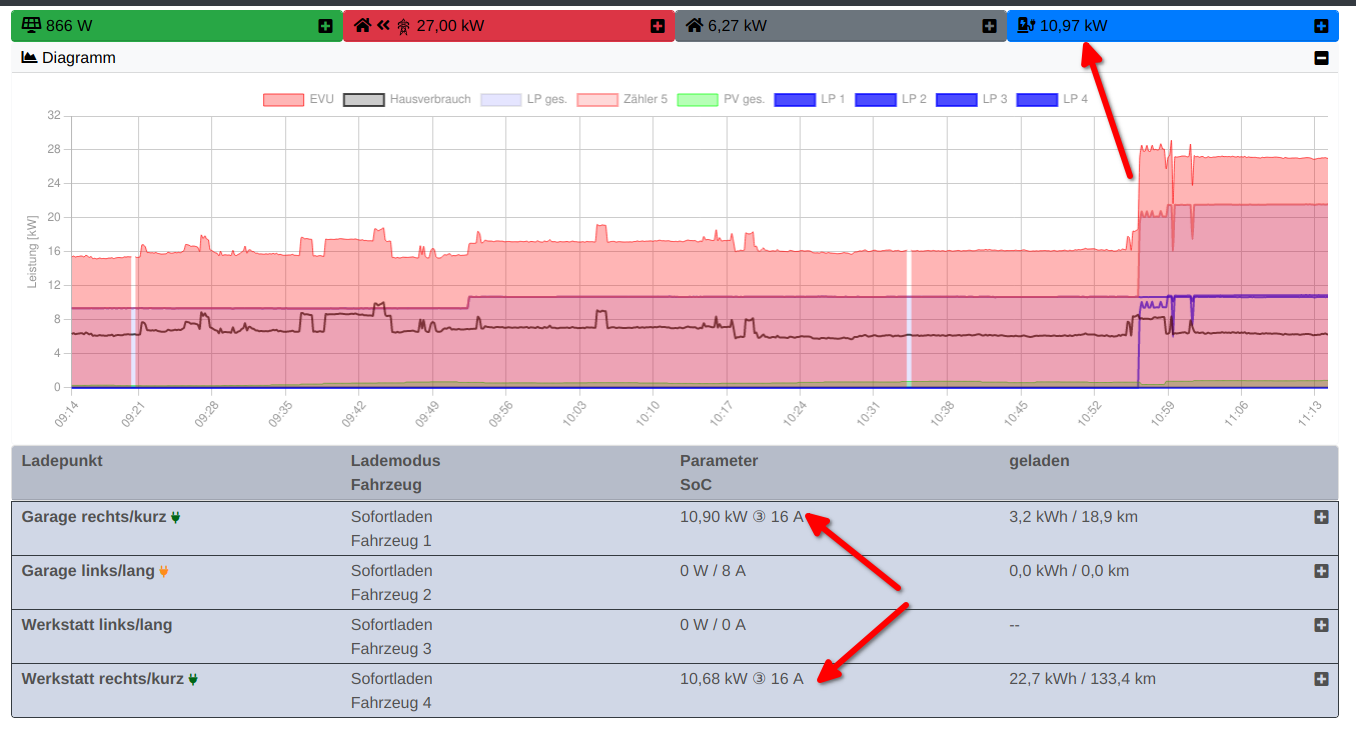
Task: Click the 6,27 kW house value
Action: tap(737, 26)
